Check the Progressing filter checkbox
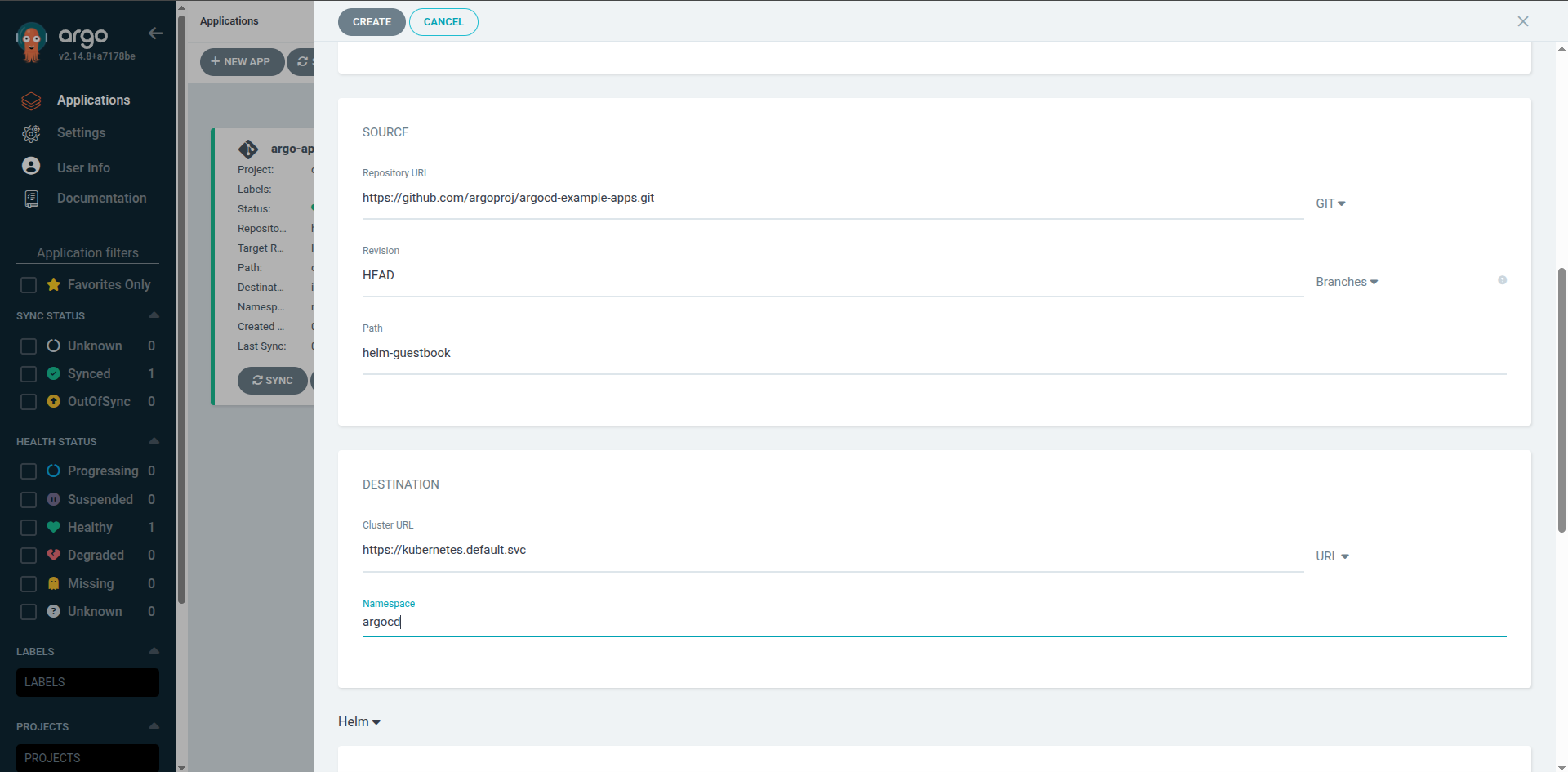 [29, 471]
